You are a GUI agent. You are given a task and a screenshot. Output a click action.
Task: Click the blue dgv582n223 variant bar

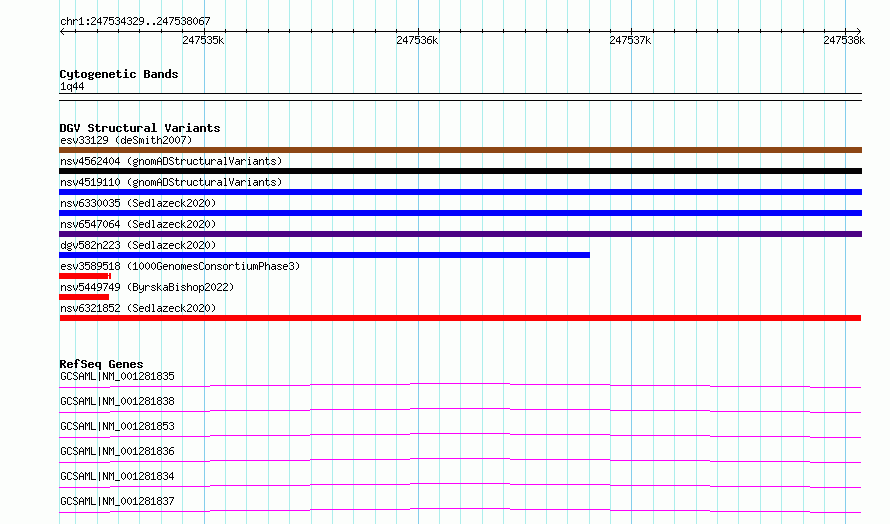tap(324, 255)
